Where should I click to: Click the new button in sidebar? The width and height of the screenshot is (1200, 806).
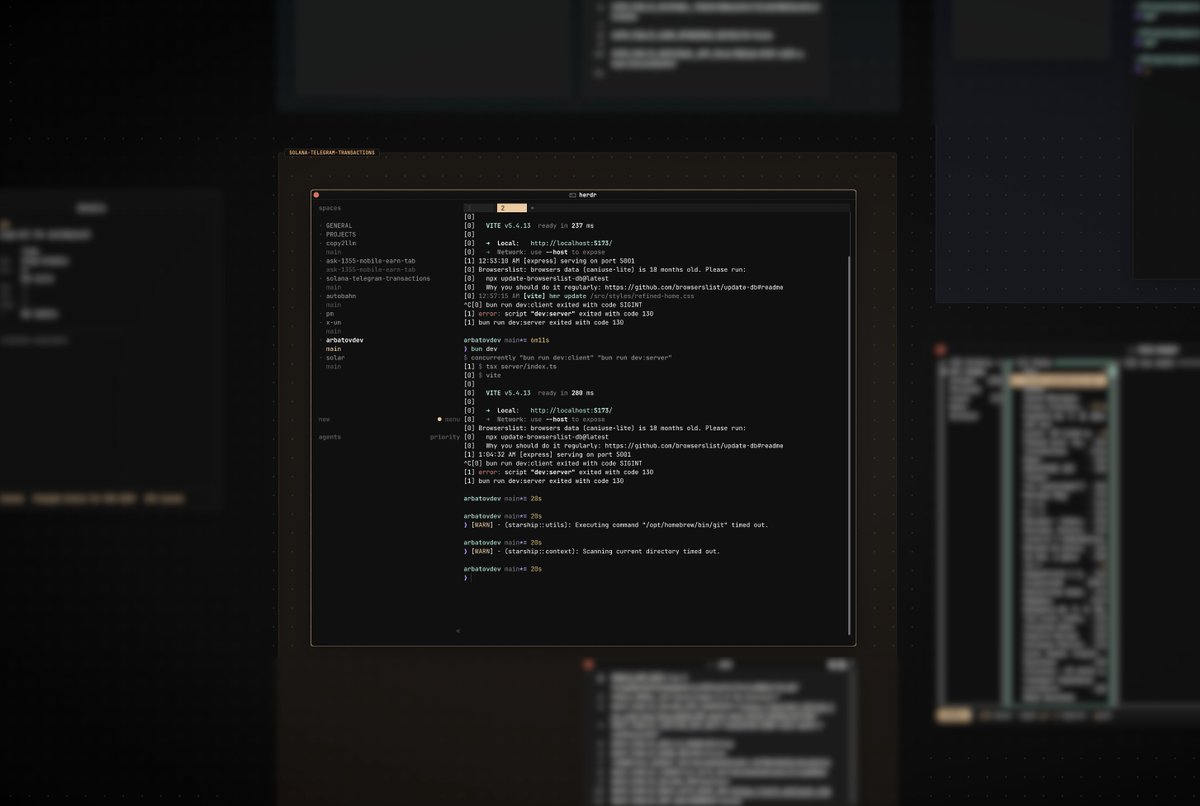coord(324,419)
